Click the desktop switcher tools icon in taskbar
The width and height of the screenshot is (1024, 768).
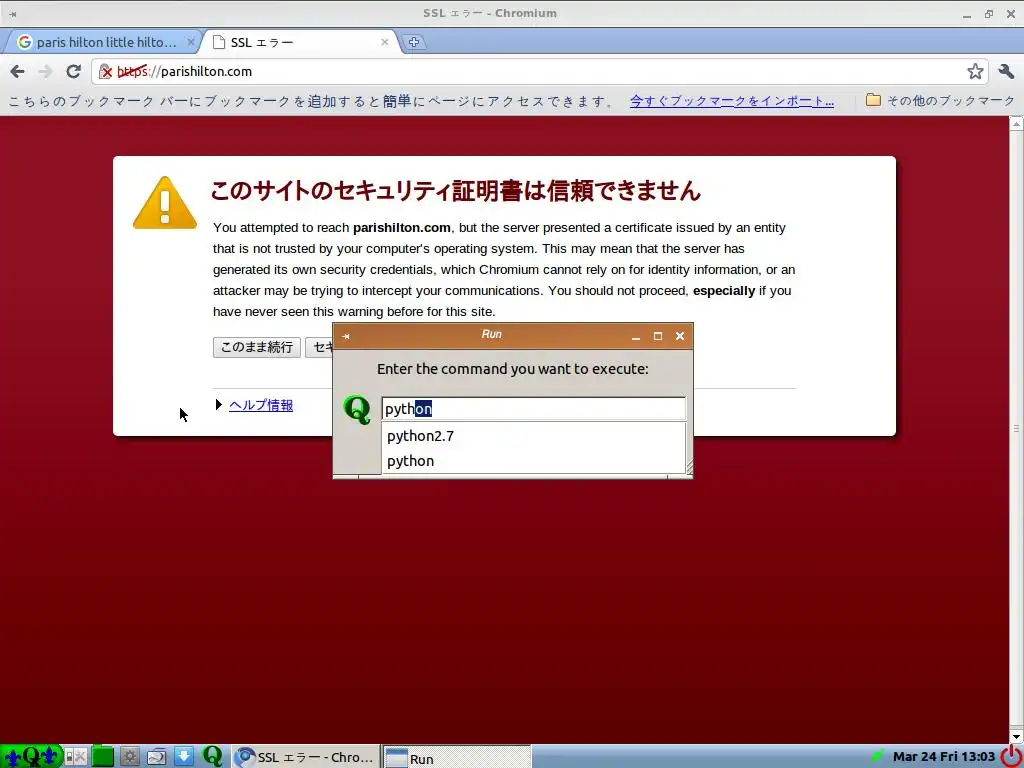click(x=76, y=757)
